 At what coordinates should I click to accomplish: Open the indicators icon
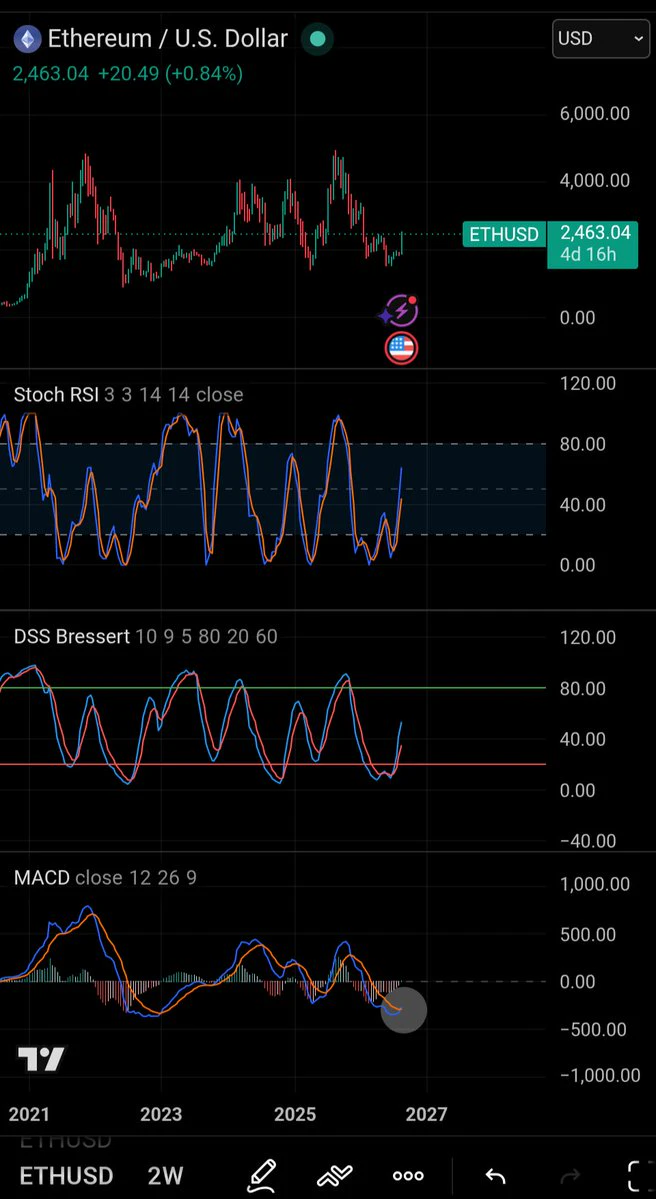click(x=334, y=1175)
